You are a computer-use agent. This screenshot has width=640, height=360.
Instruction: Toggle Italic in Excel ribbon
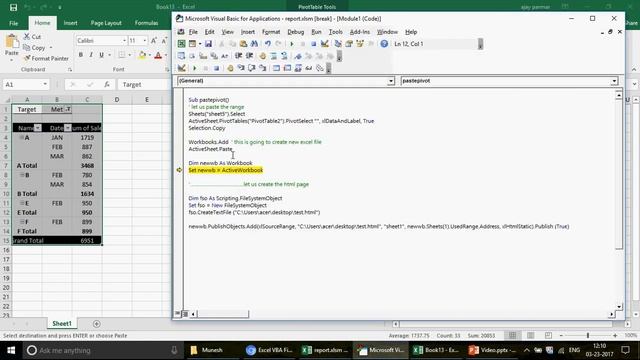pyautogui.click(x=91, y=55)
